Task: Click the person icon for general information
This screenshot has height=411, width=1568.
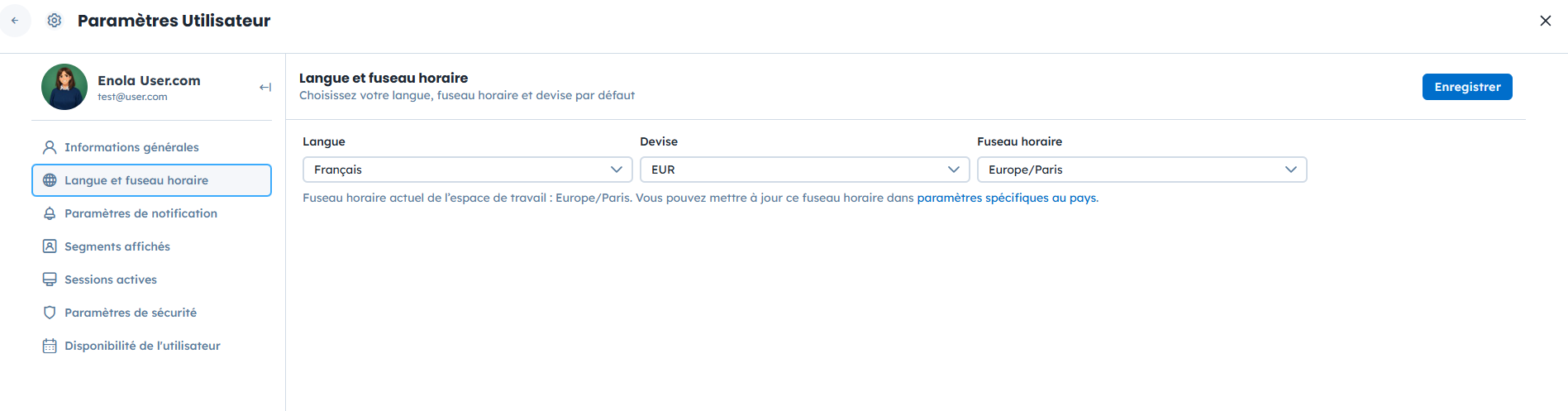Action: [50, 147]
